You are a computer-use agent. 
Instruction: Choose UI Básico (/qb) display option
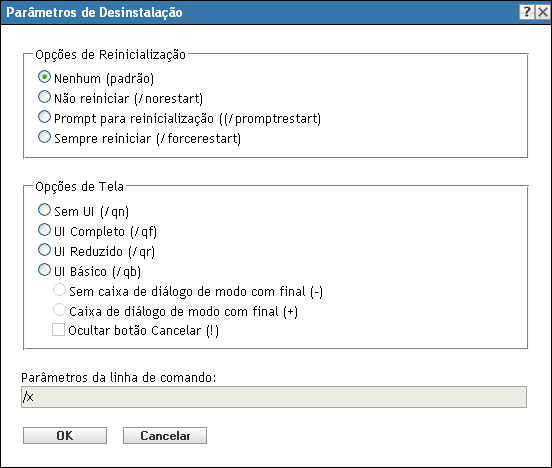coord(44,270)
